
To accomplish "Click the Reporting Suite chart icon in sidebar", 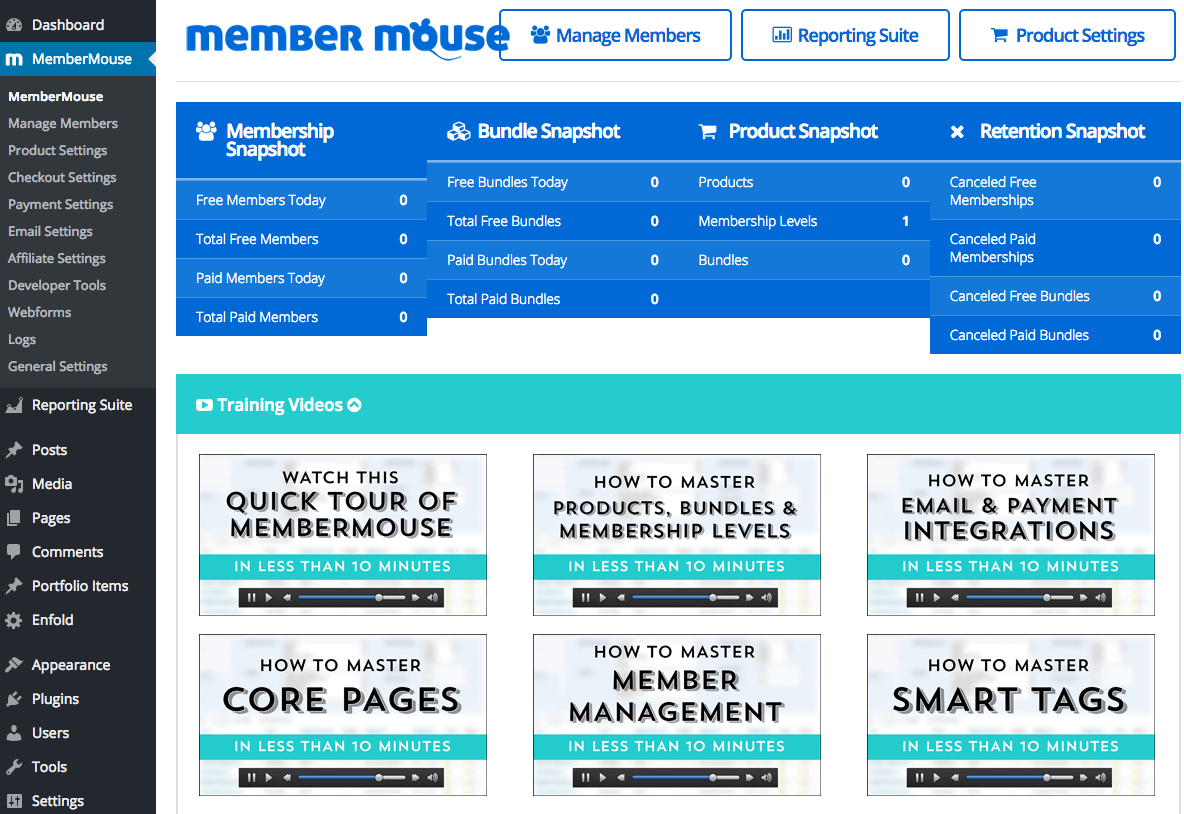I will (x=14, y=405).
